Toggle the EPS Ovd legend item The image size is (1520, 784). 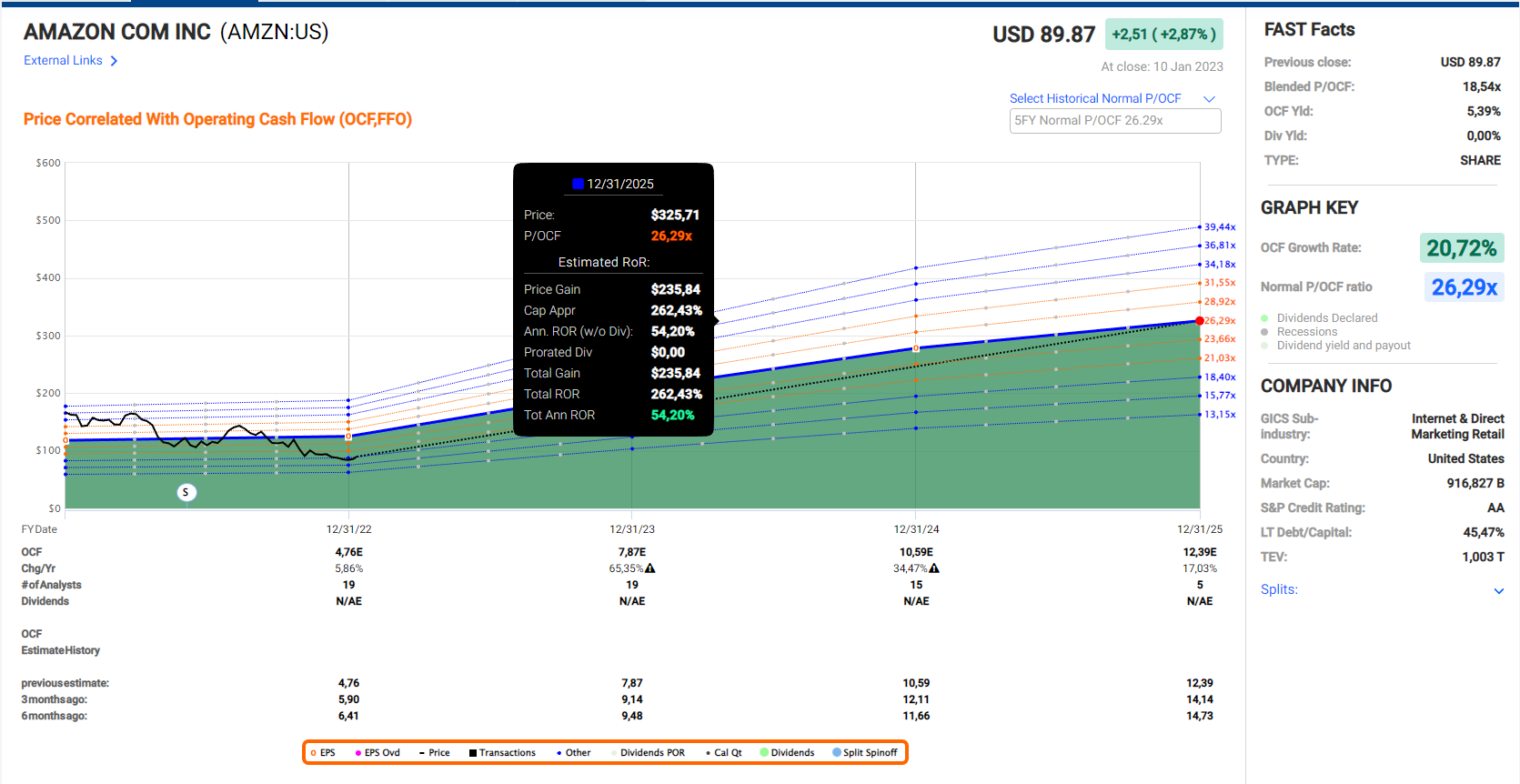[377, 753]
